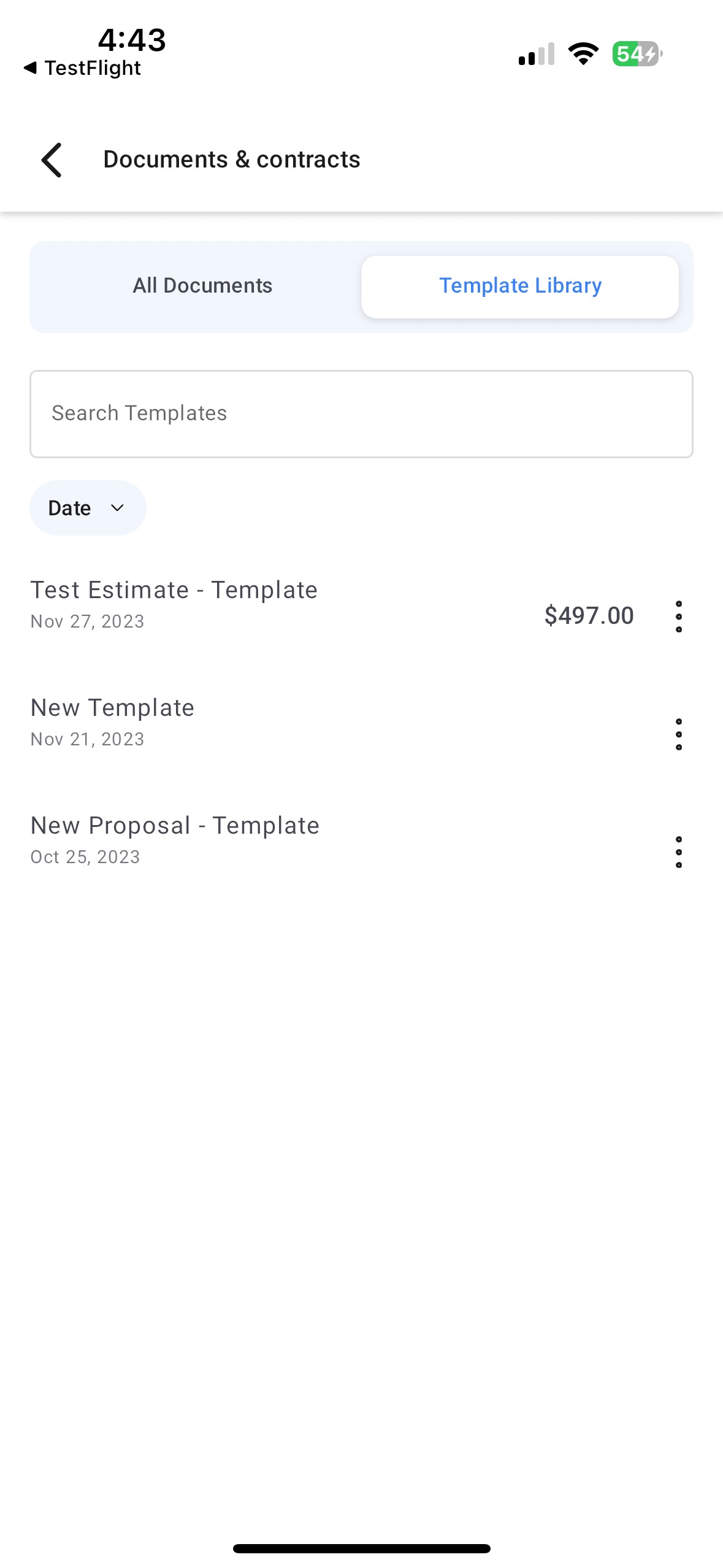723x1568 pixels.
Task: Open options menu for Test Estimate - Template
Action: [678, 616]
